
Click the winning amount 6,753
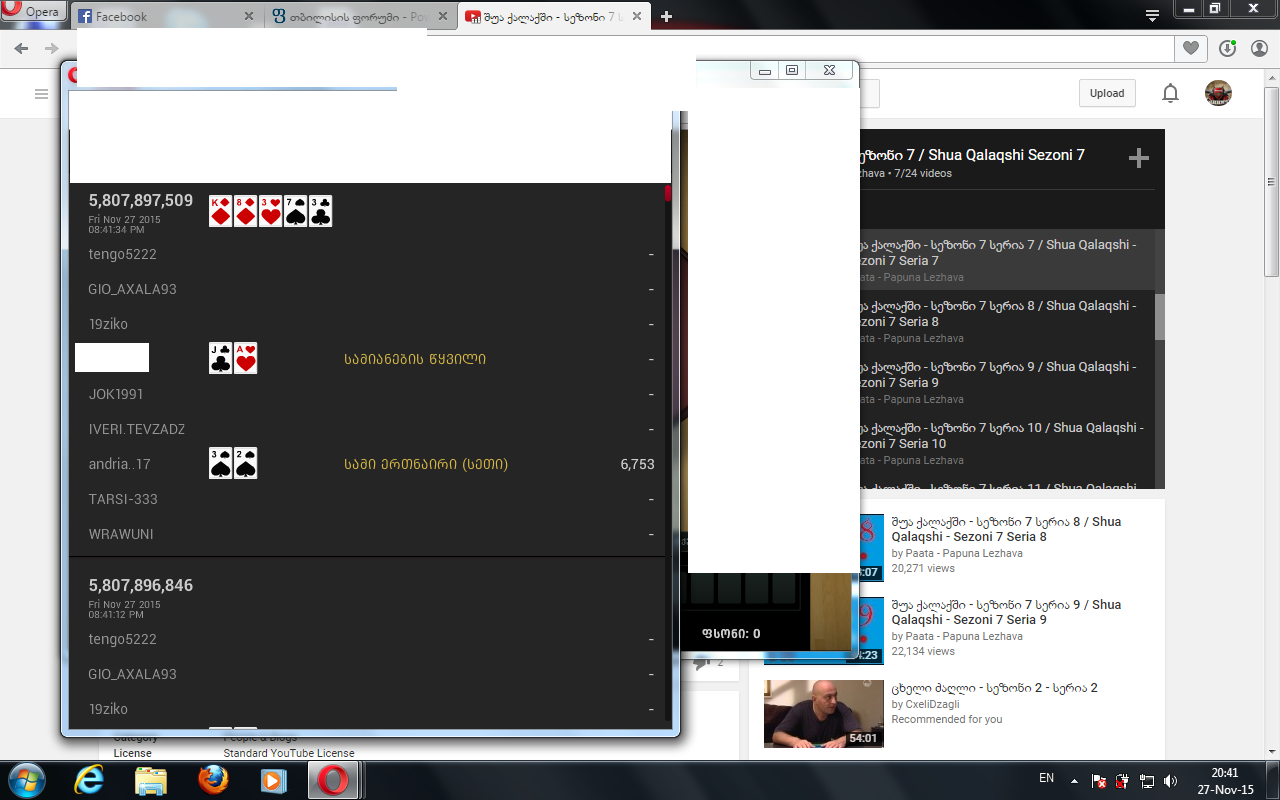pos(637,464)
